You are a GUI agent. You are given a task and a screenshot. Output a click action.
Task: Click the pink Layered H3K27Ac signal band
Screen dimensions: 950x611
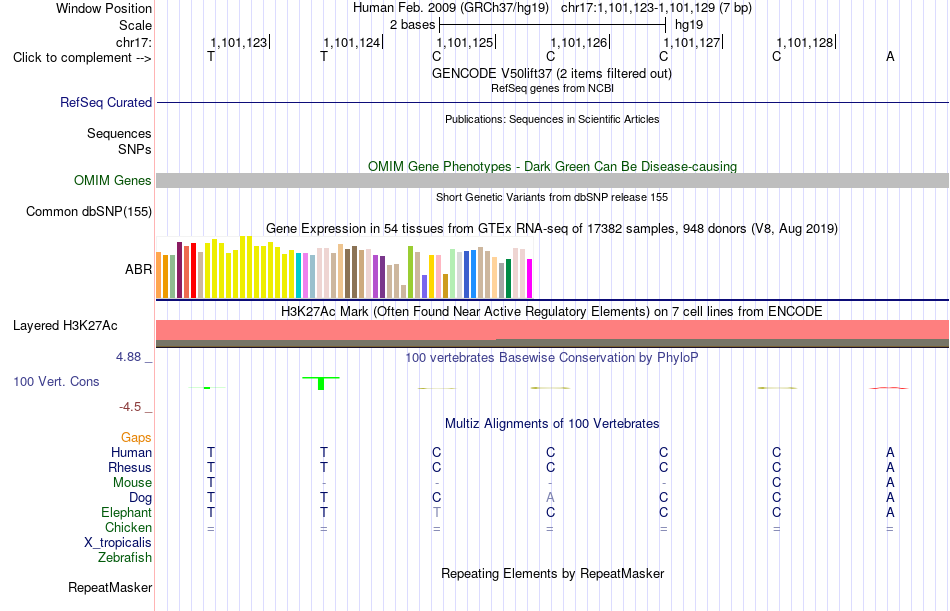[x=553, y=330]
